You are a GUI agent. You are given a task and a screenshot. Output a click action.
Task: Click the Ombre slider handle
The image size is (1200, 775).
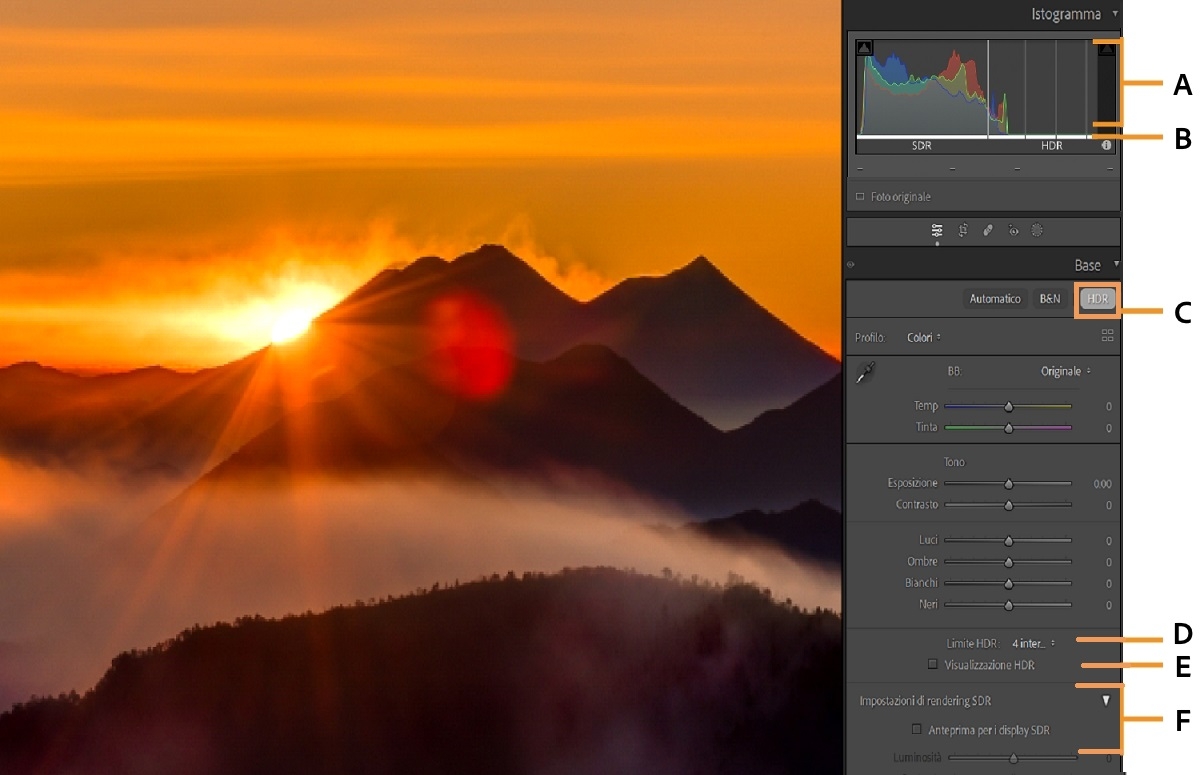[x=1008, y=562]
